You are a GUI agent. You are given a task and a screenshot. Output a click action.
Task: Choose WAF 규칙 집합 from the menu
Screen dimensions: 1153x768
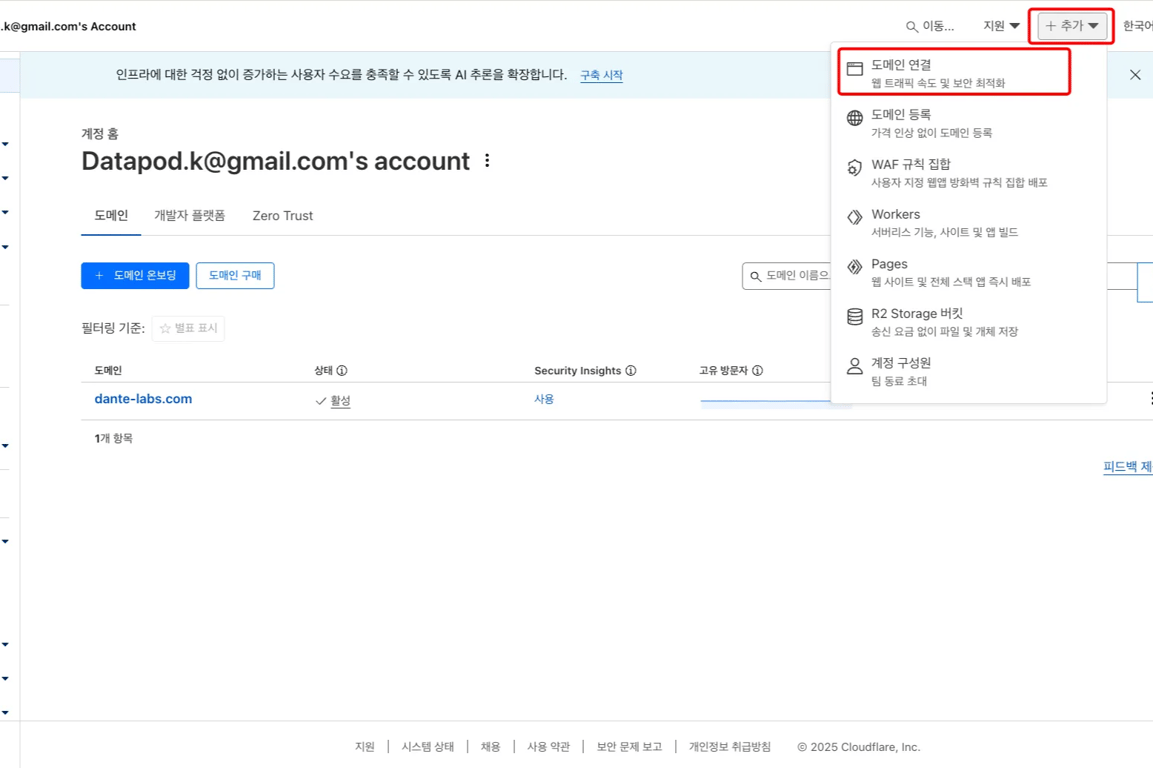click(x=968, y=172)
